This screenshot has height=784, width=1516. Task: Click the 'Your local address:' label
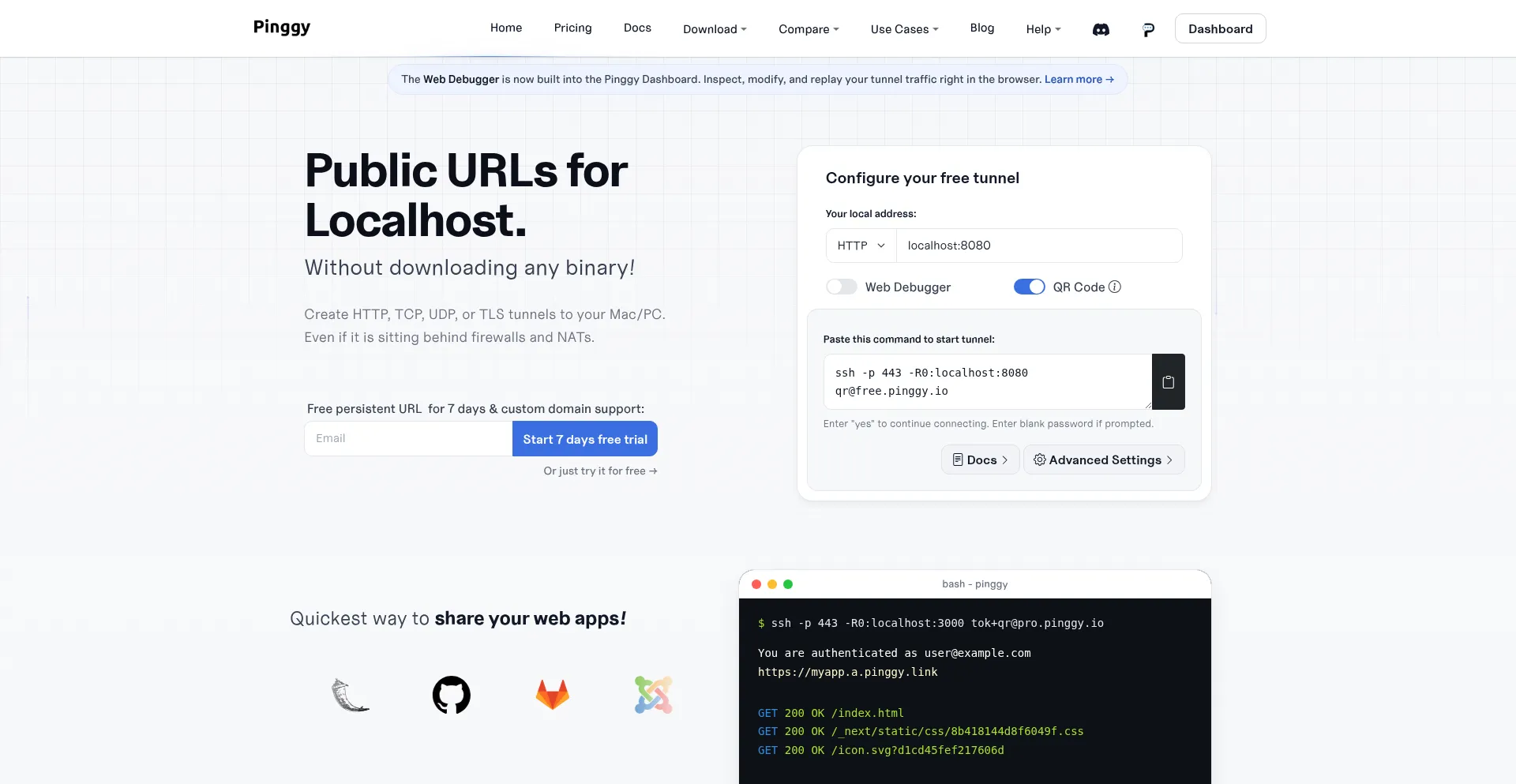(x=871, y=214)
